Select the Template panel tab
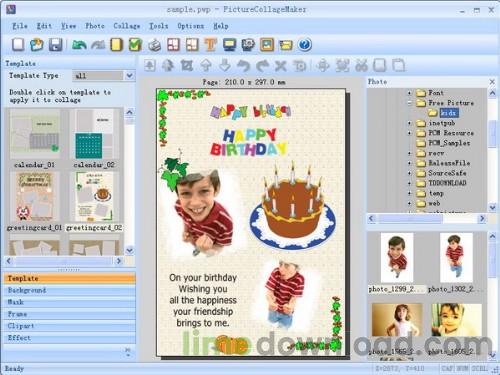 [70, 278]
